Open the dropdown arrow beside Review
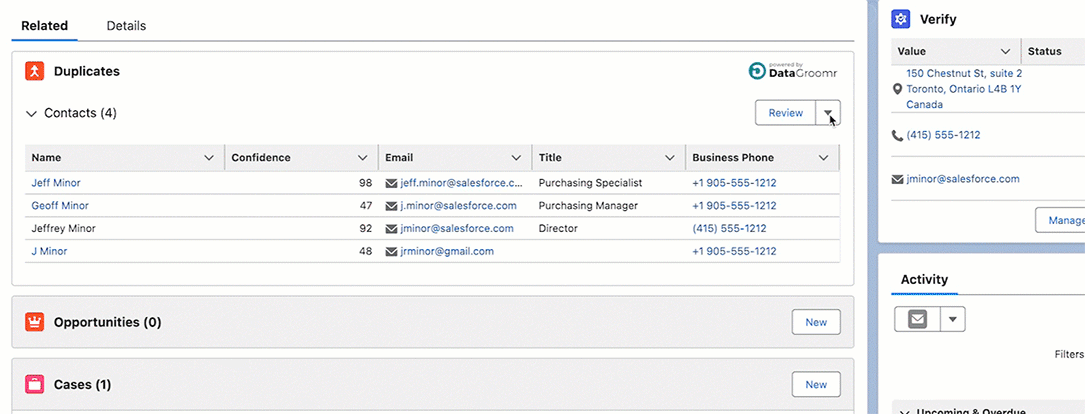The image size is (1085, 414). pyautogui.click(x=828, y=113)
